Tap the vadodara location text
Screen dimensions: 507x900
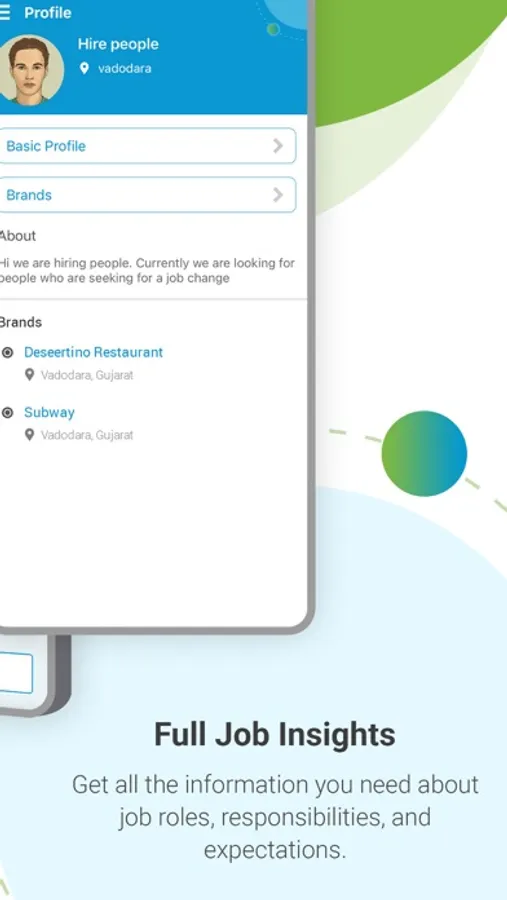(125, 68)
